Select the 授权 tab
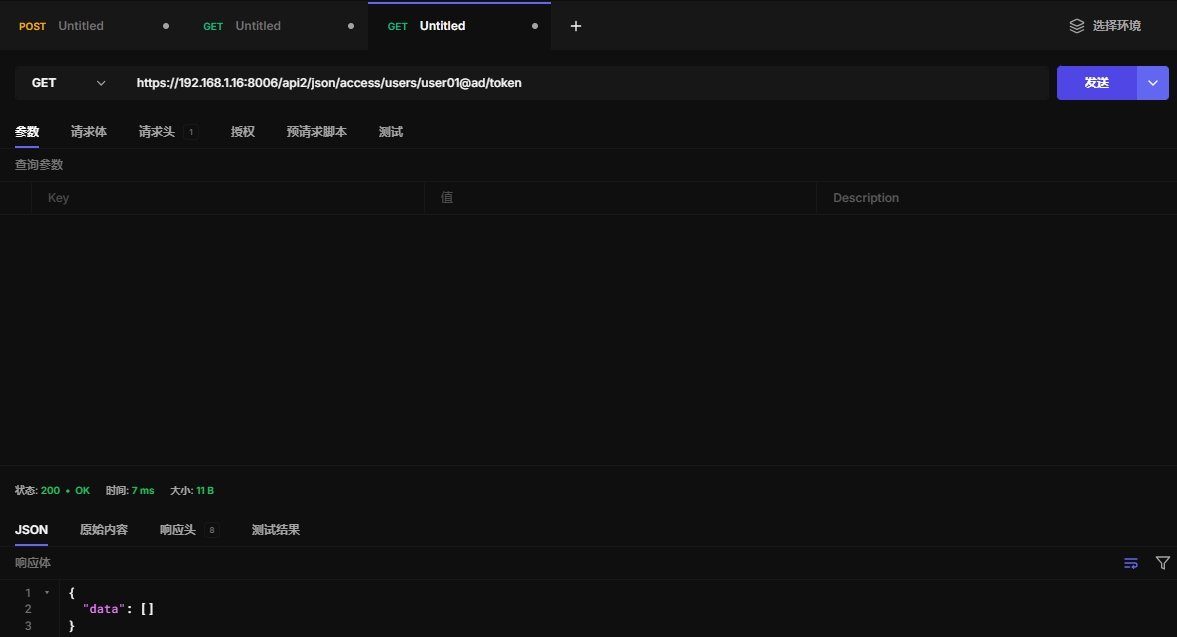 (x=242, y=132)
